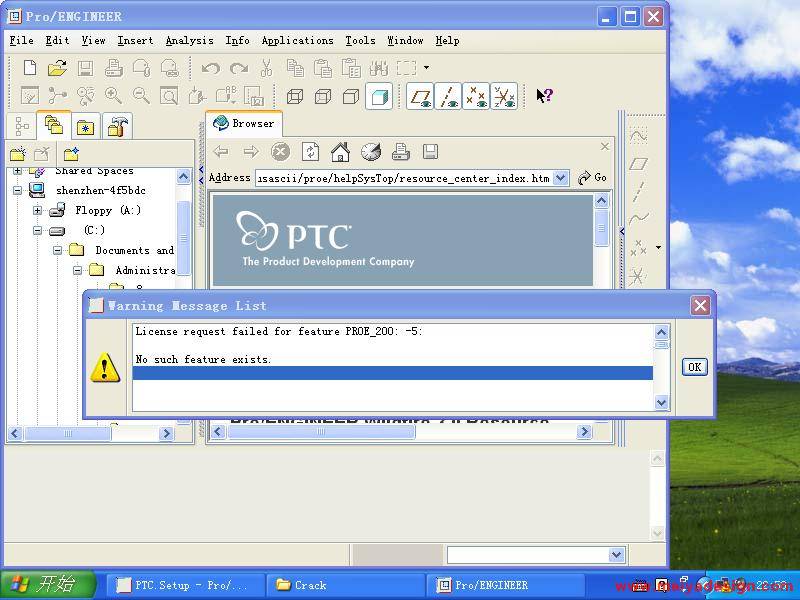Select the Sketch tool in right toolbar

[x=638, y=136]
